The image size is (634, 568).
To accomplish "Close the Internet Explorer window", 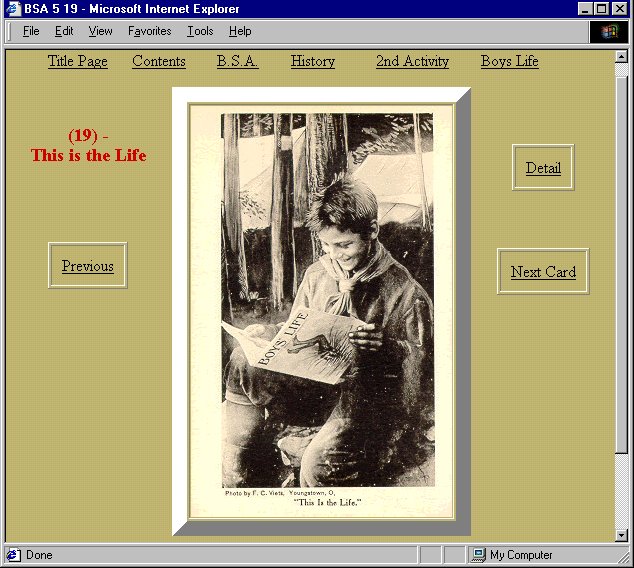I will (x=619, y=8).
